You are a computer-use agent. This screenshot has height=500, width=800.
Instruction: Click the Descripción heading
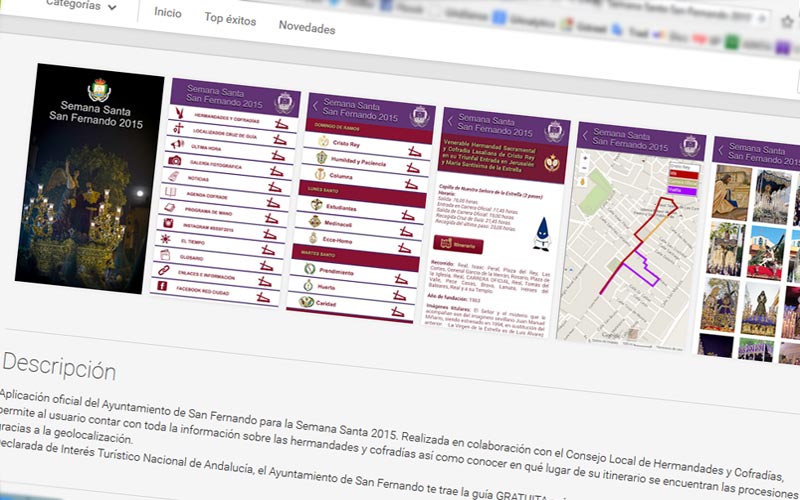(x=59, y=367)
